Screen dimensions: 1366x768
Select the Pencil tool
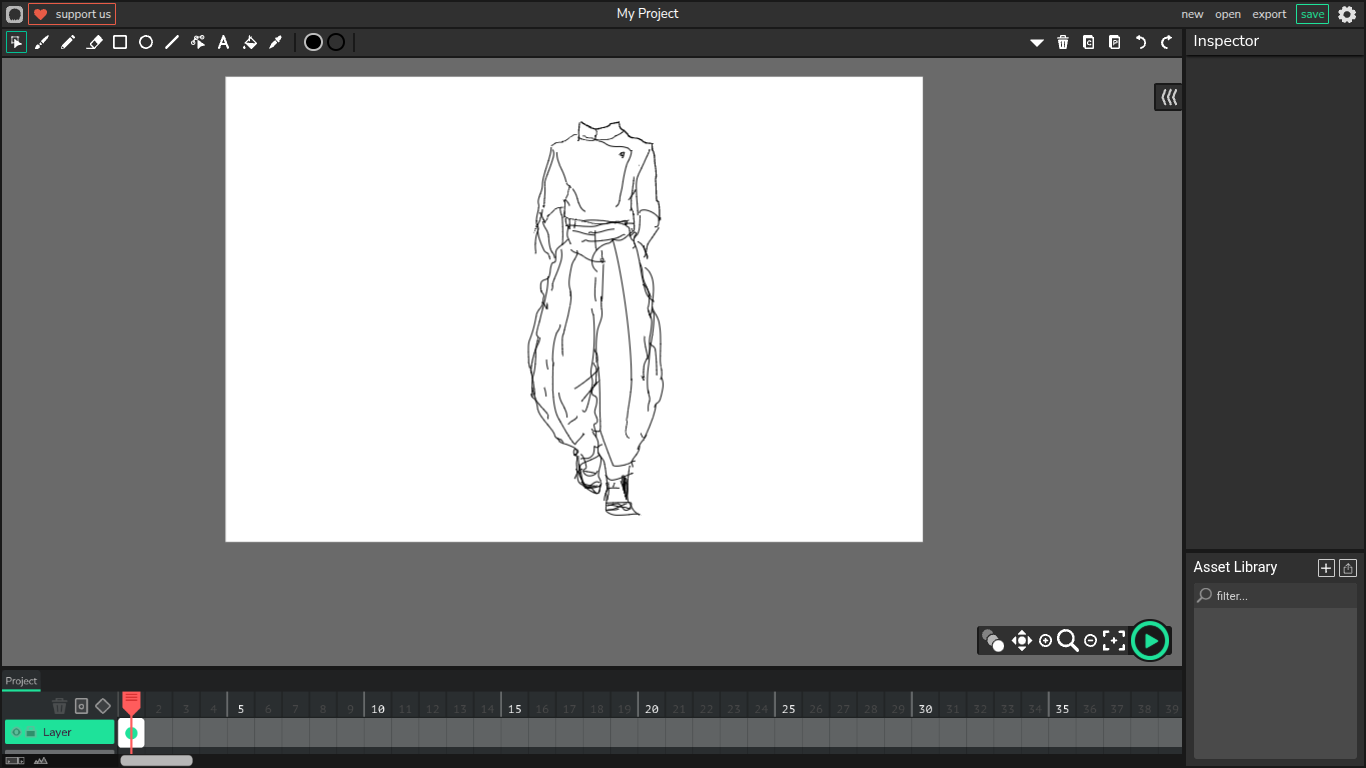(68, 42)
